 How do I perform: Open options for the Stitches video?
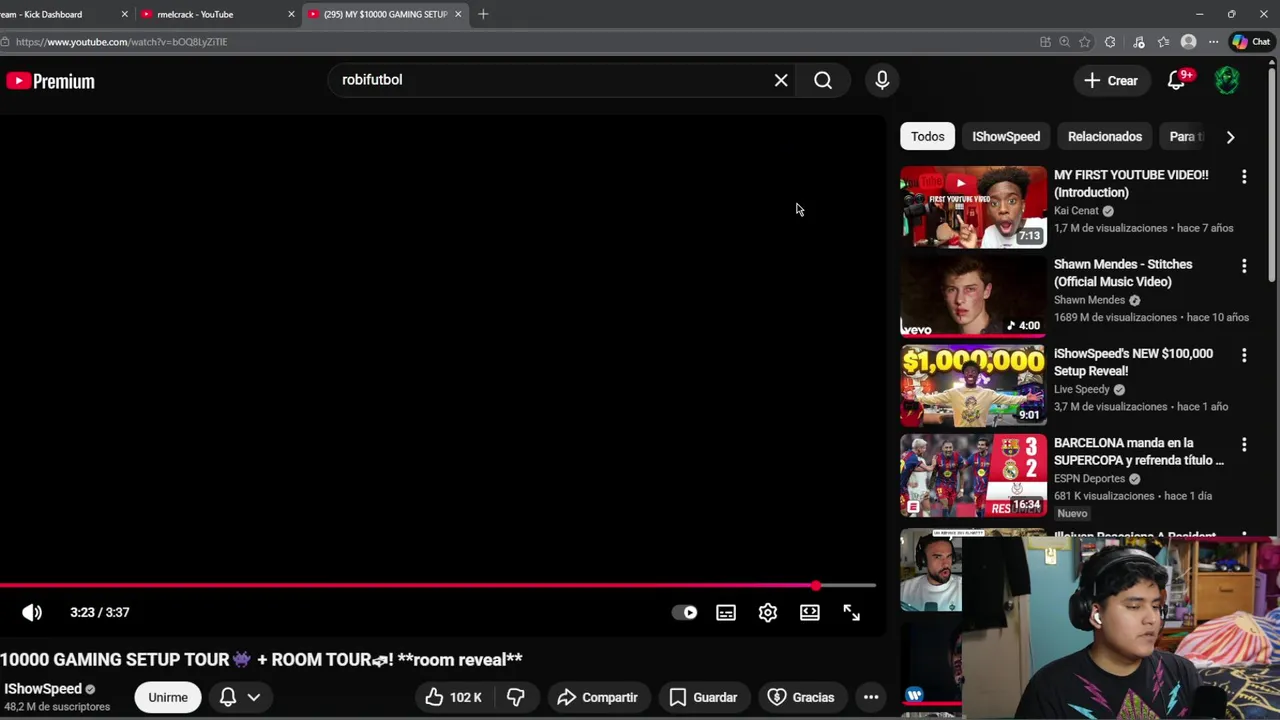[x=1244, y=266]
